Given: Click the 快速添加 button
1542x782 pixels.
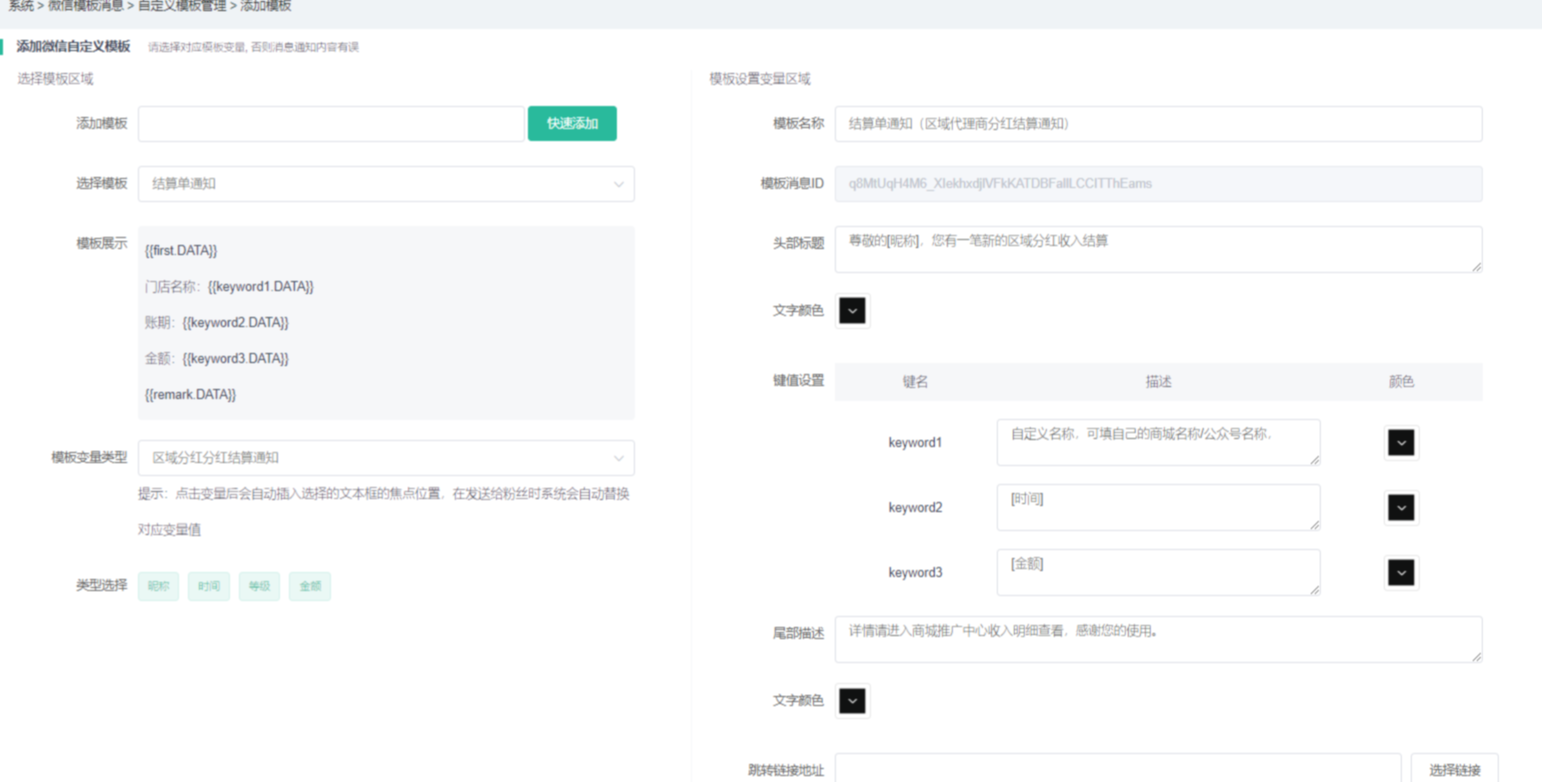Looking at the screenshot, I should 572,124.
